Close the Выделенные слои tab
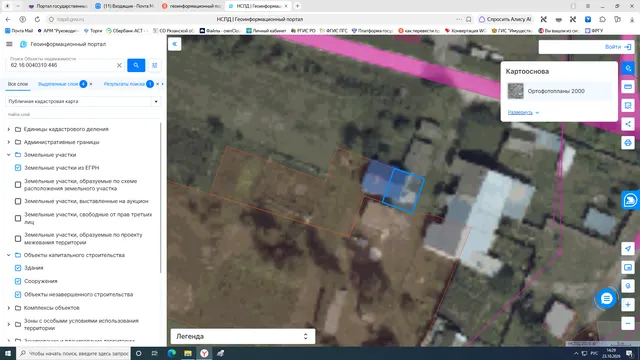Screen dimensions: 640x360 coord(91,84)
